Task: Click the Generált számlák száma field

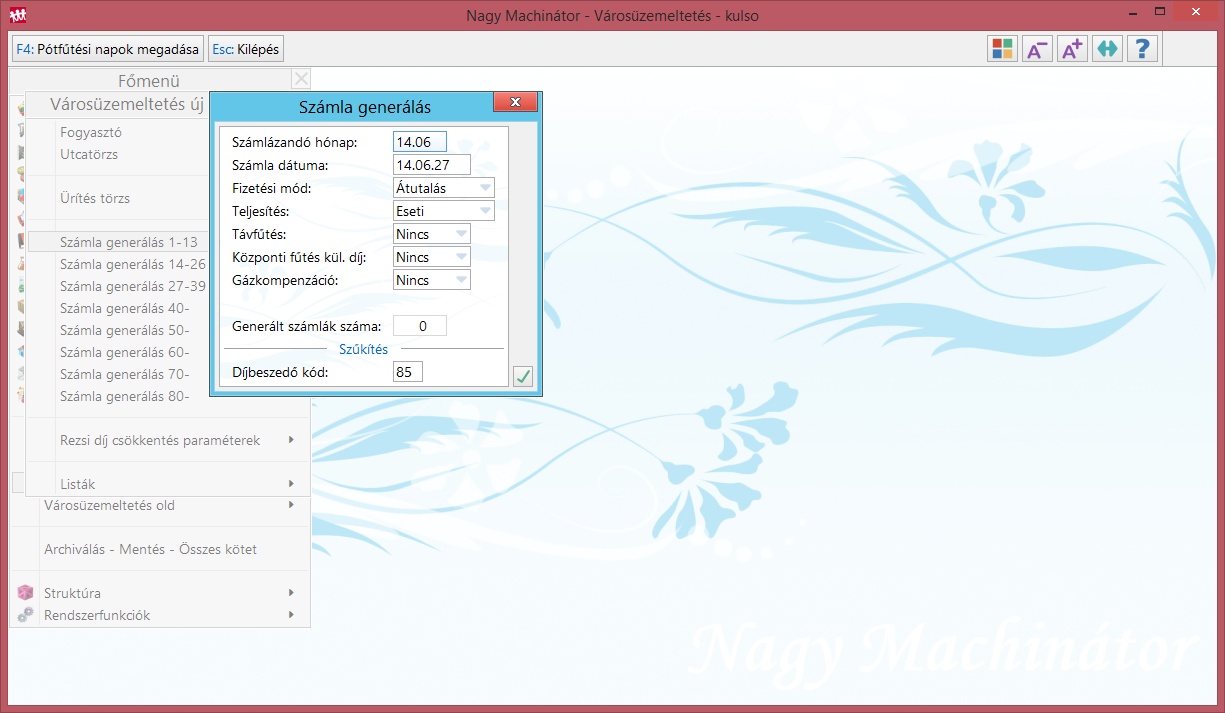Action: click(x=420, y=326)
